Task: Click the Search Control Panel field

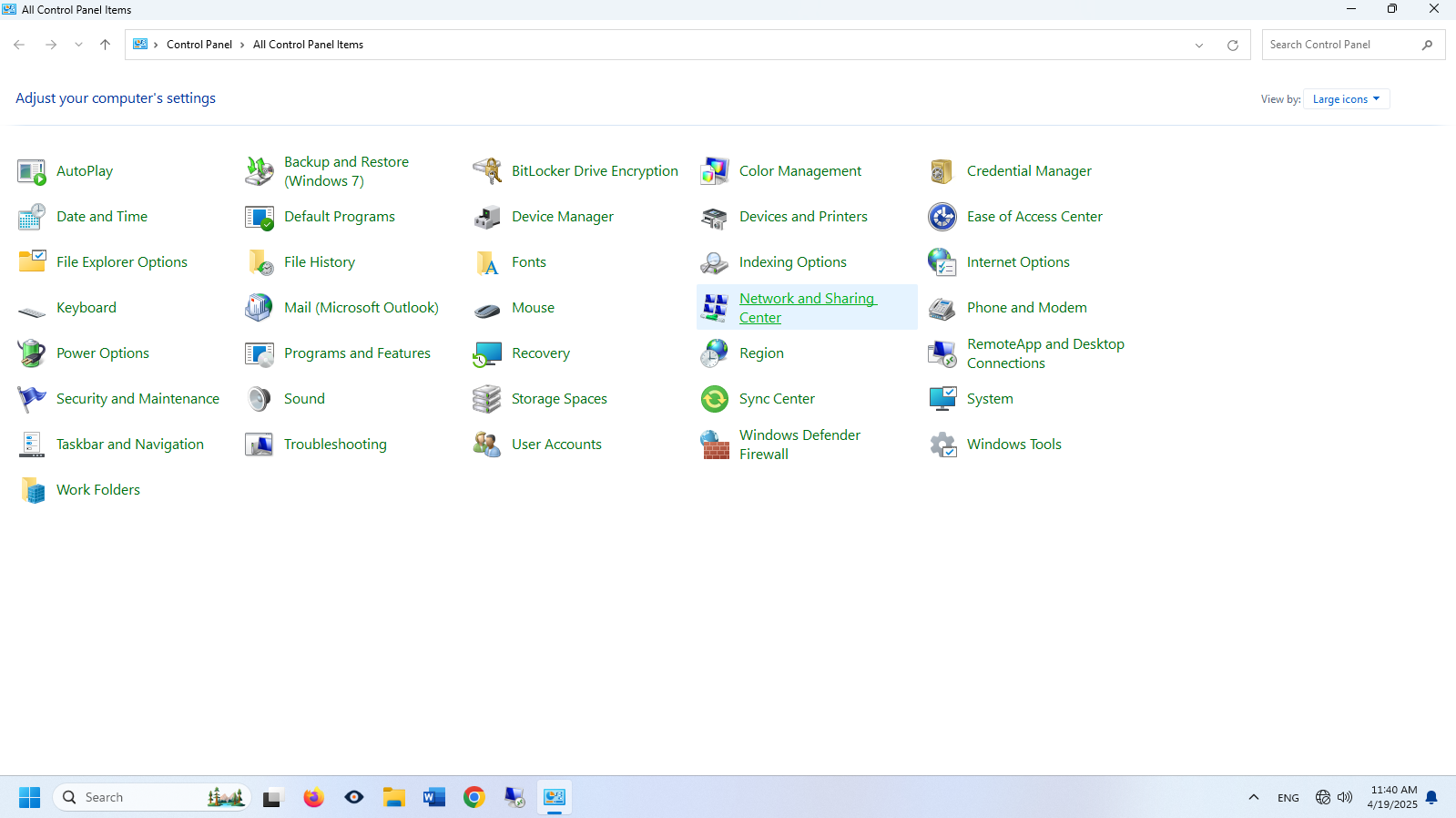Action: 1342,45
